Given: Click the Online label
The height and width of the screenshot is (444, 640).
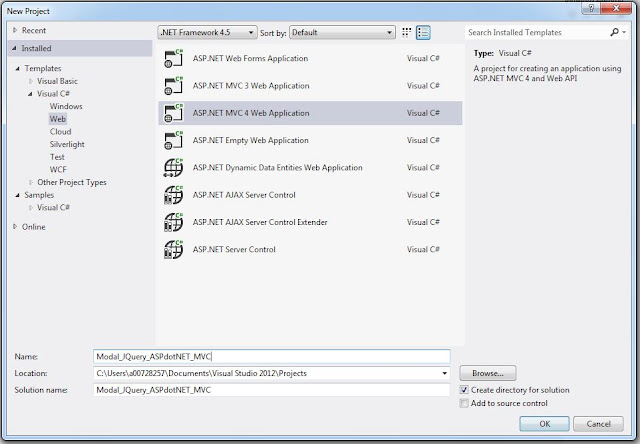Looking at the screenshot, I should pyautogui.click(x=33, y=227).
